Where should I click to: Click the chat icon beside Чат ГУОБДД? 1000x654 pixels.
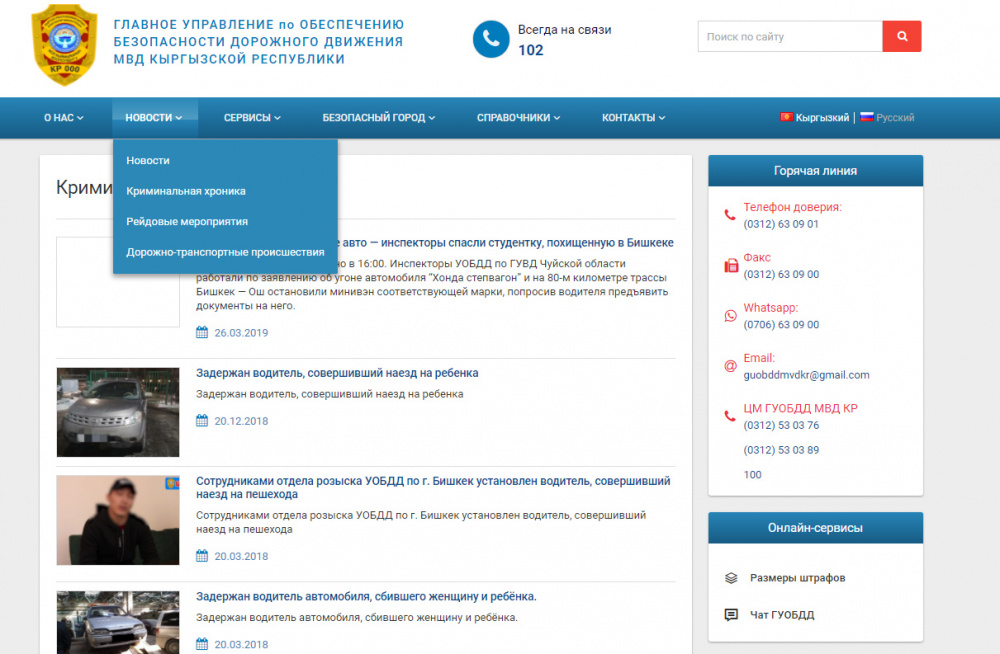(731, 615)
